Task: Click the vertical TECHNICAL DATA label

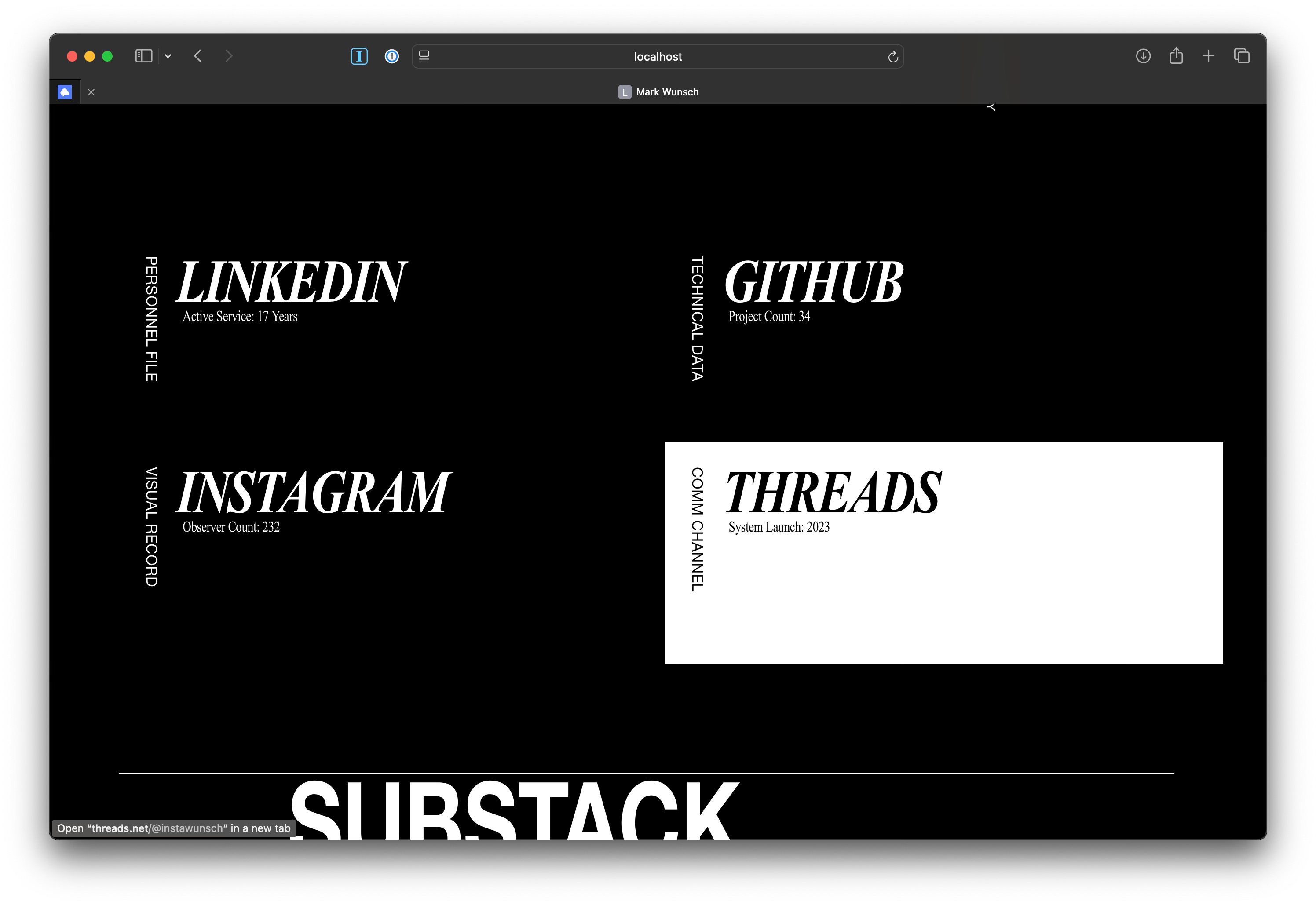Action: 698,319
